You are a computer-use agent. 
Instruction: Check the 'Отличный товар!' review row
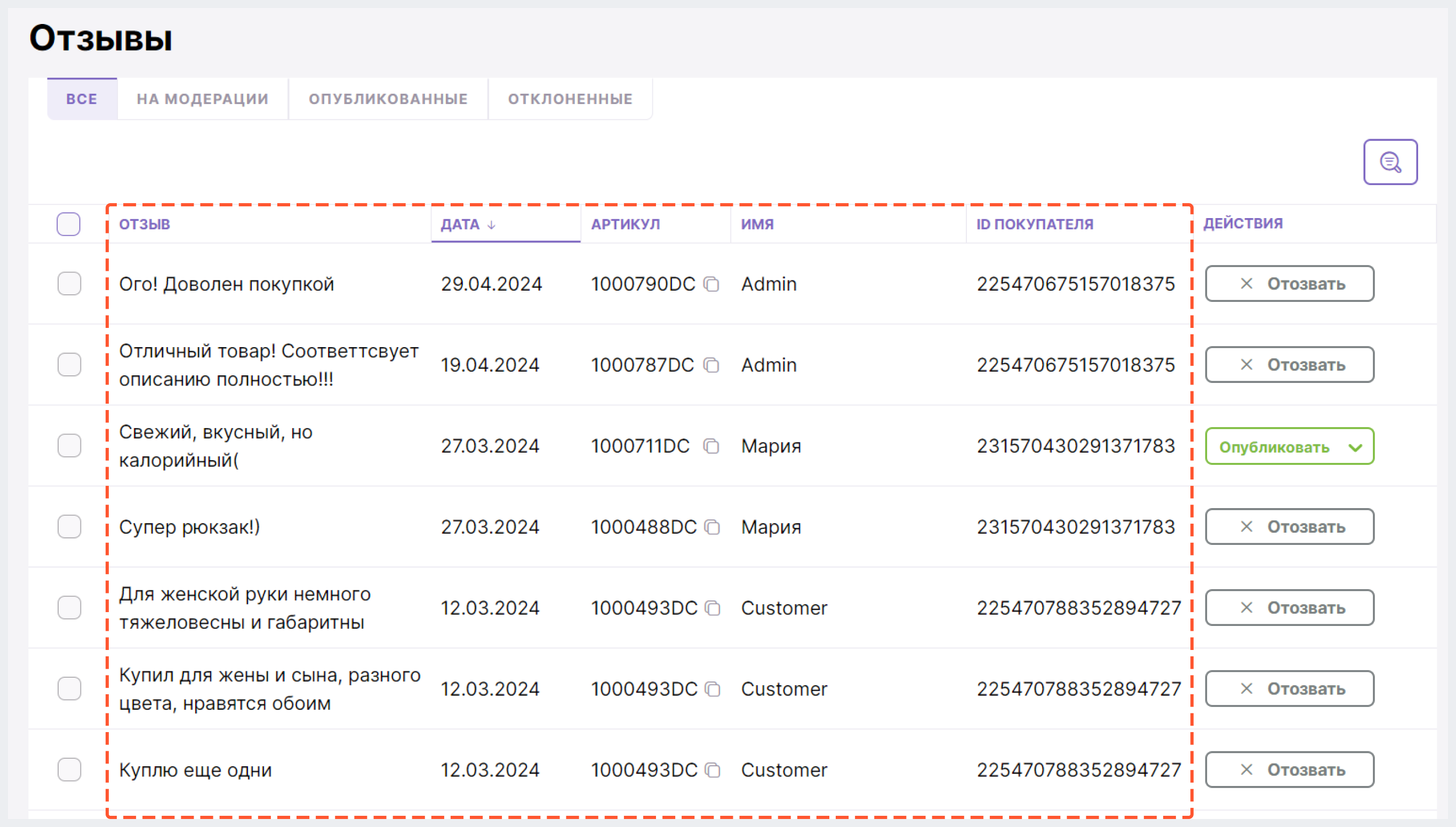tap(69, 365)
